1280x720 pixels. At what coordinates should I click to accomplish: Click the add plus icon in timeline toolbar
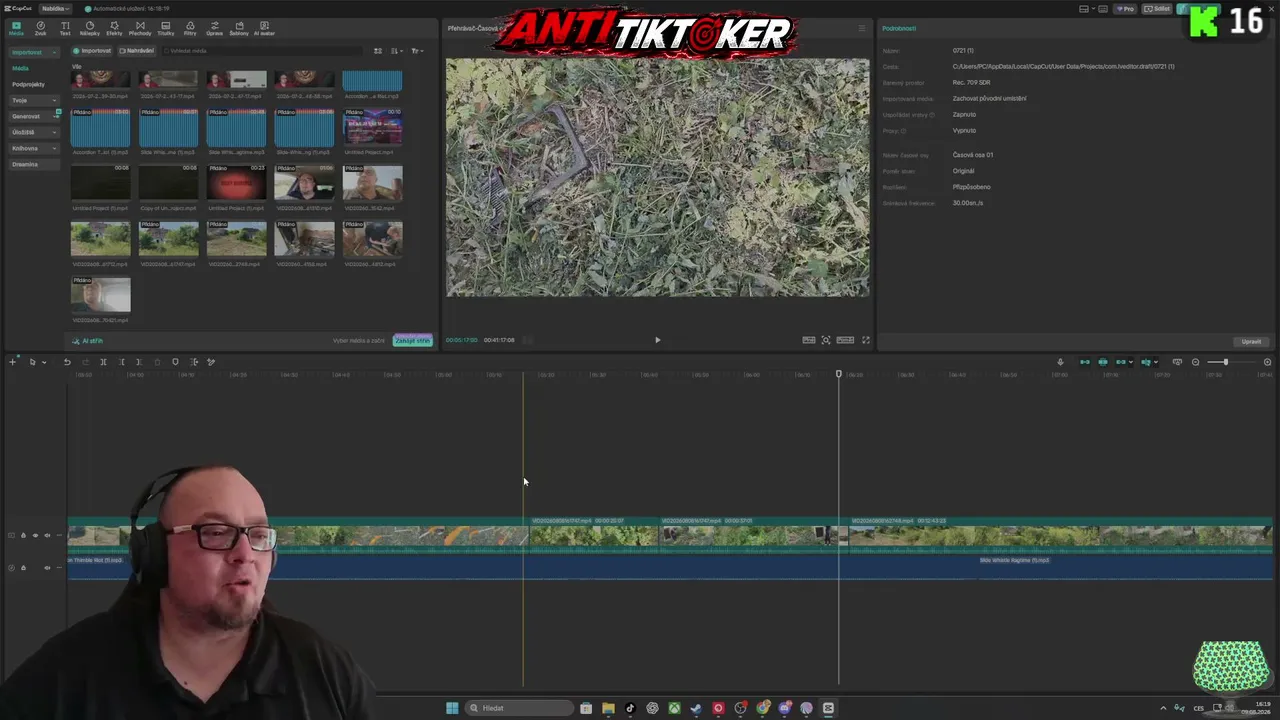click(12, 362)
